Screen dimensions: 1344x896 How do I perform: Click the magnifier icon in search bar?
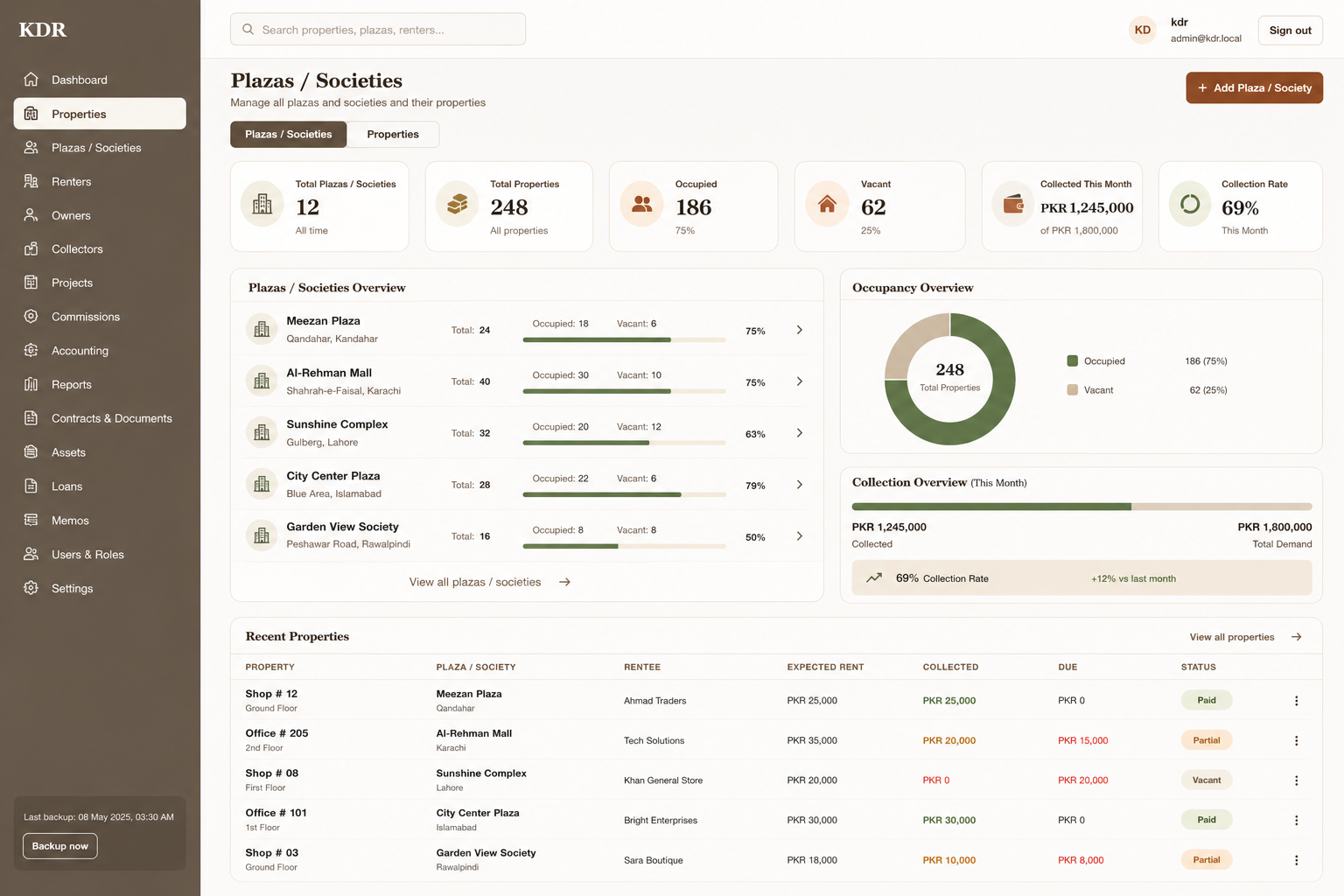tap(248, 30)
